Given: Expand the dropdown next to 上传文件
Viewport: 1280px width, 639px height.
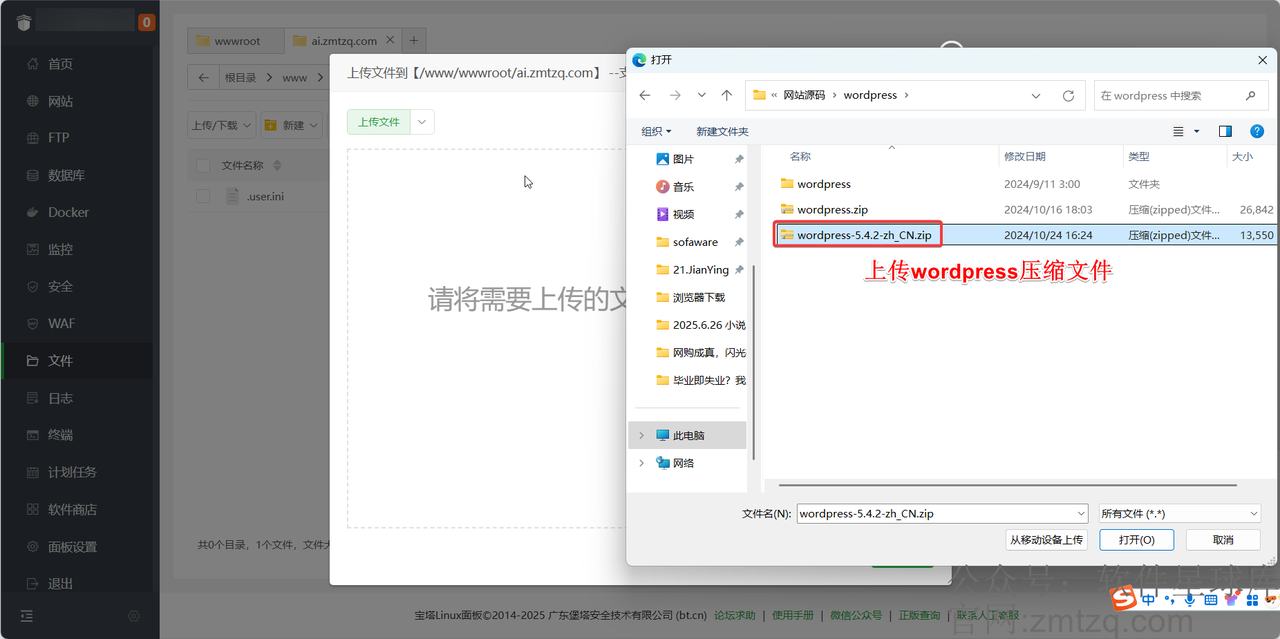Looking at the screenshot, I should 422,122.
